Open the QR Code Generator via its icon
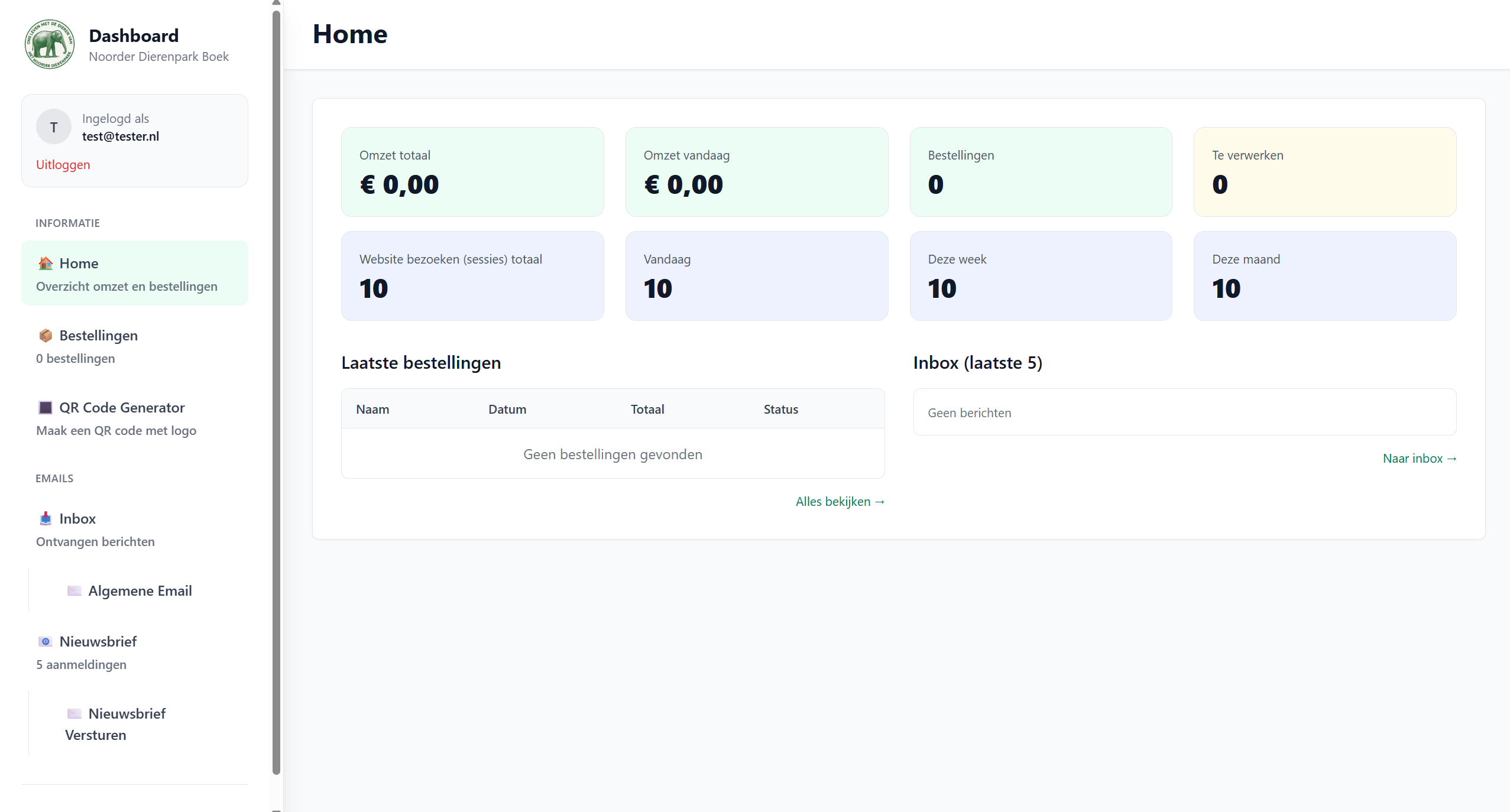 click(x=46, y=407)
